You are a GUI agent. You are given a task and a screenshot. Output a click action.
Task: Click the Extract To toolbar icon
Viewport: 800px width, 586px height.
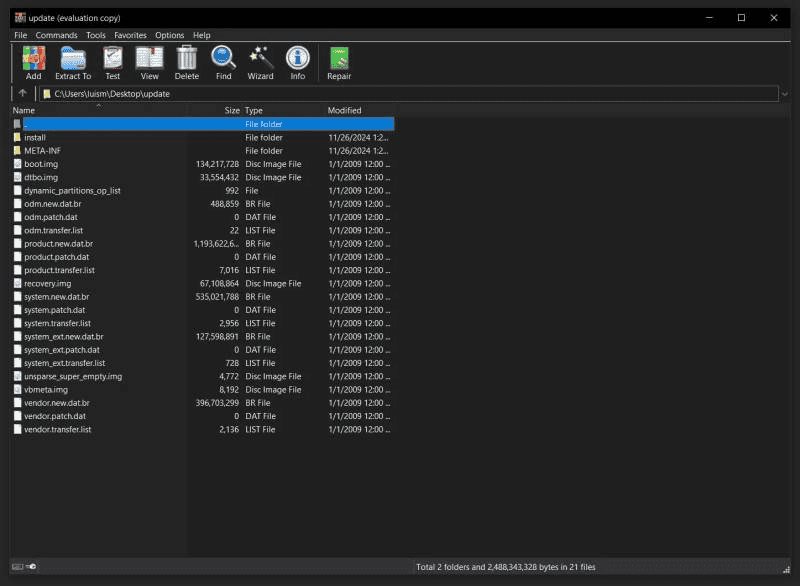[73, 63]
